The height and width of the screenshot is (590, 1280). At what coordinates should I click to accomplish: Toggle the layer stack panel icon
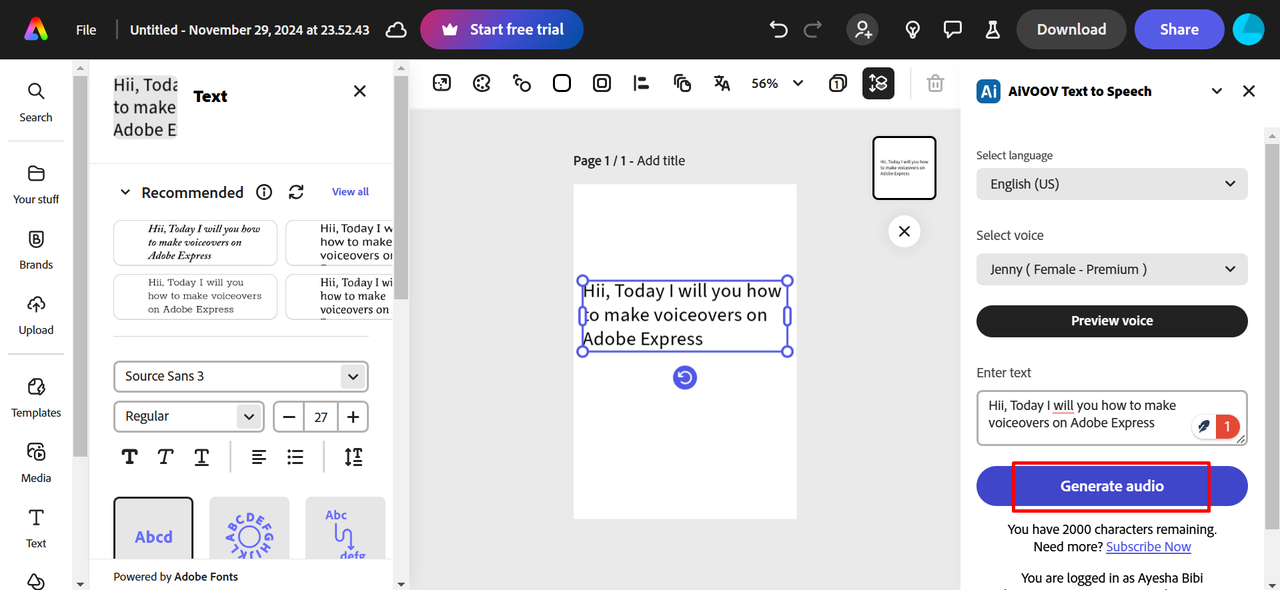tap(878, 83)
